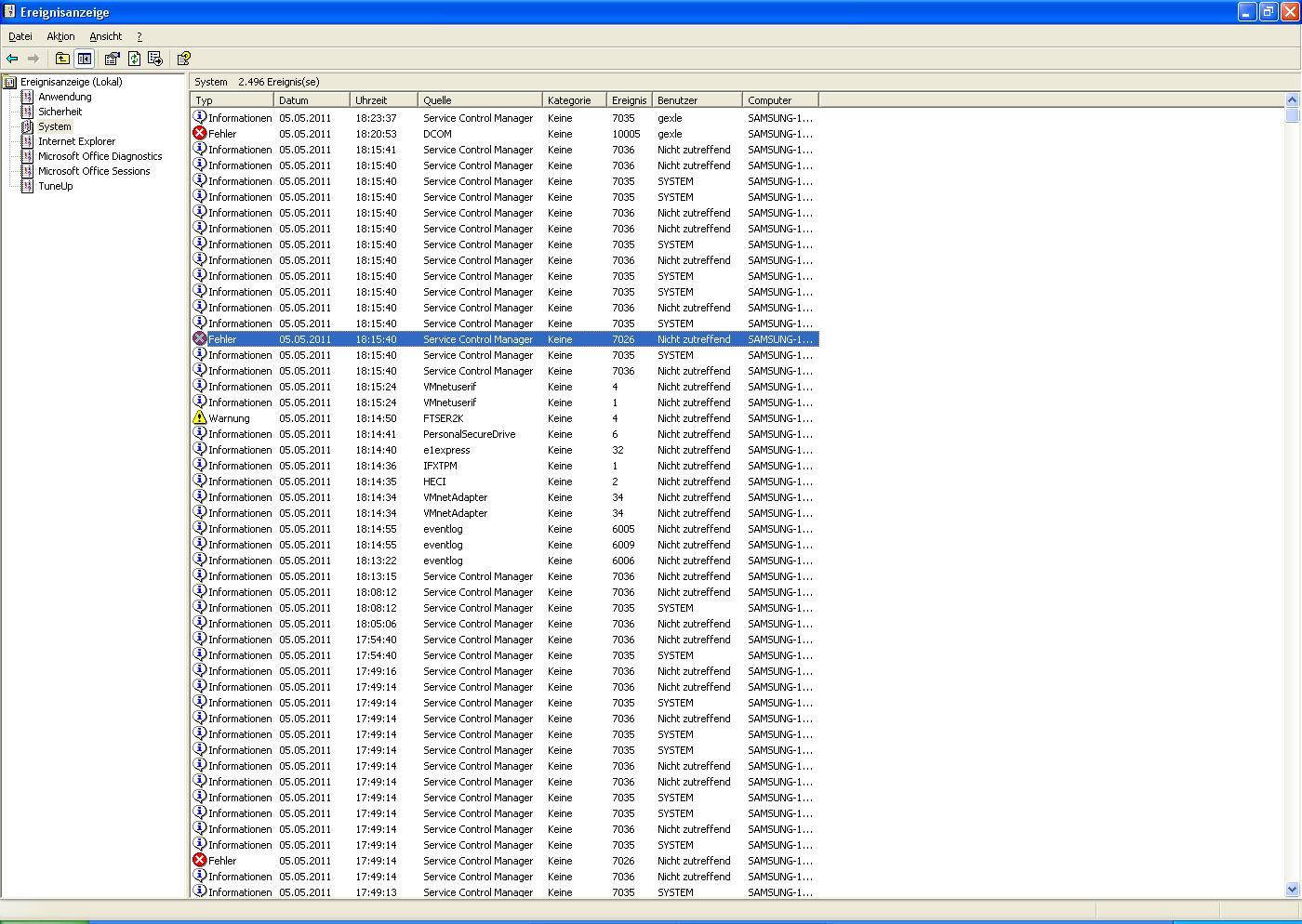
Task: Click the back arrow toolbar icon
Action: (12, 59)
